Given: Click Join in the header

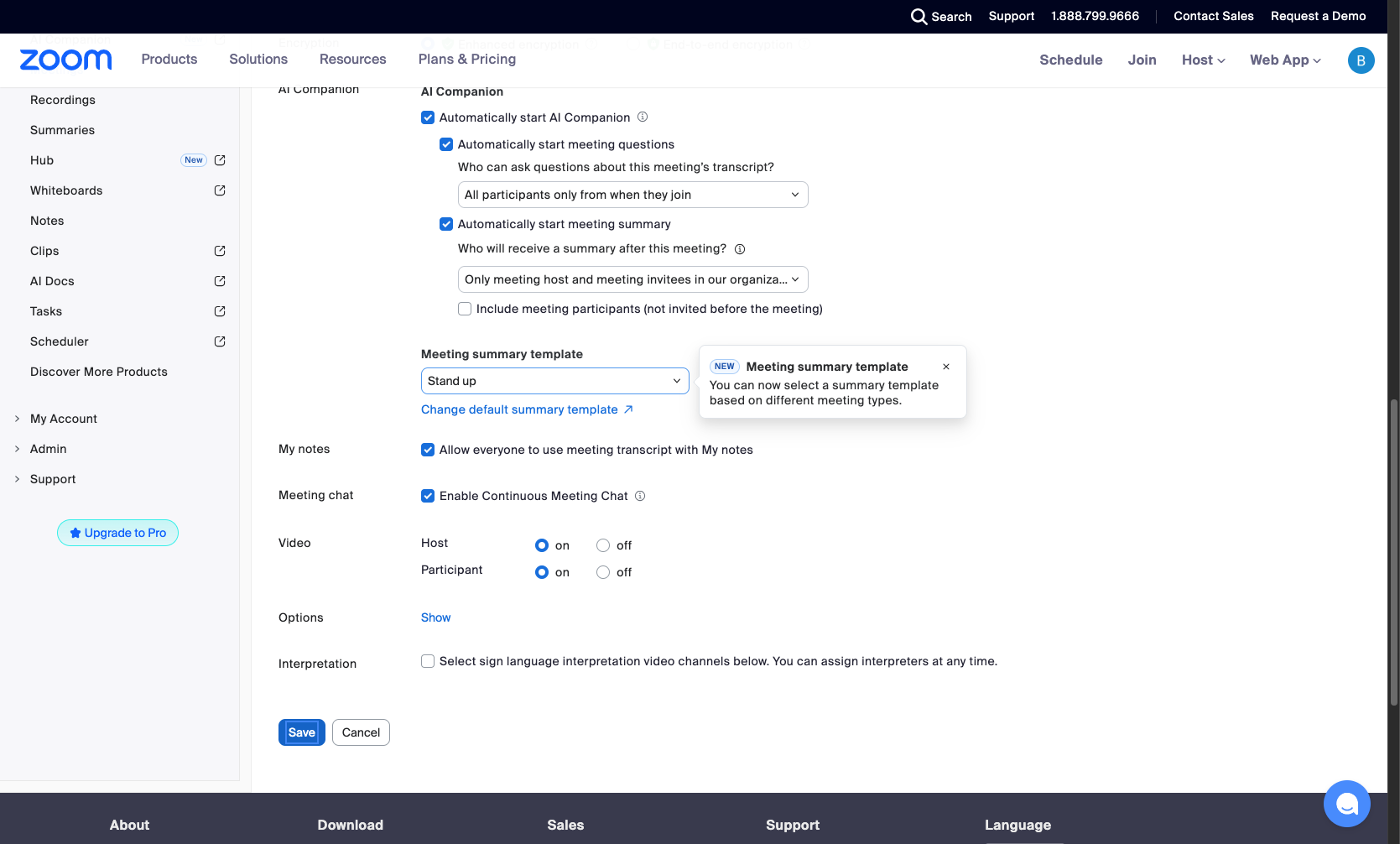Looking at the screenshot, I should click(x=1142, y=60).
